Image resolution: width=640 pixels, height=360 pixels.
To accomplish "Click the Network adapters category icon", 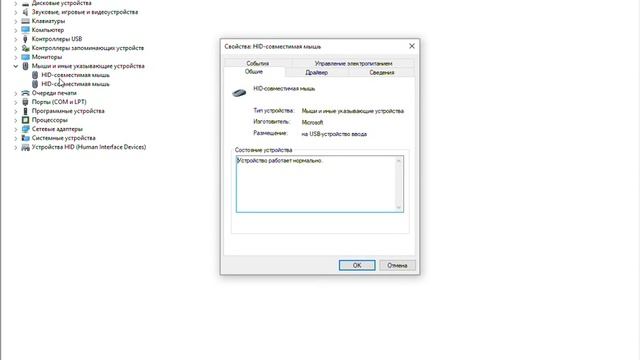I will [25, 129].
